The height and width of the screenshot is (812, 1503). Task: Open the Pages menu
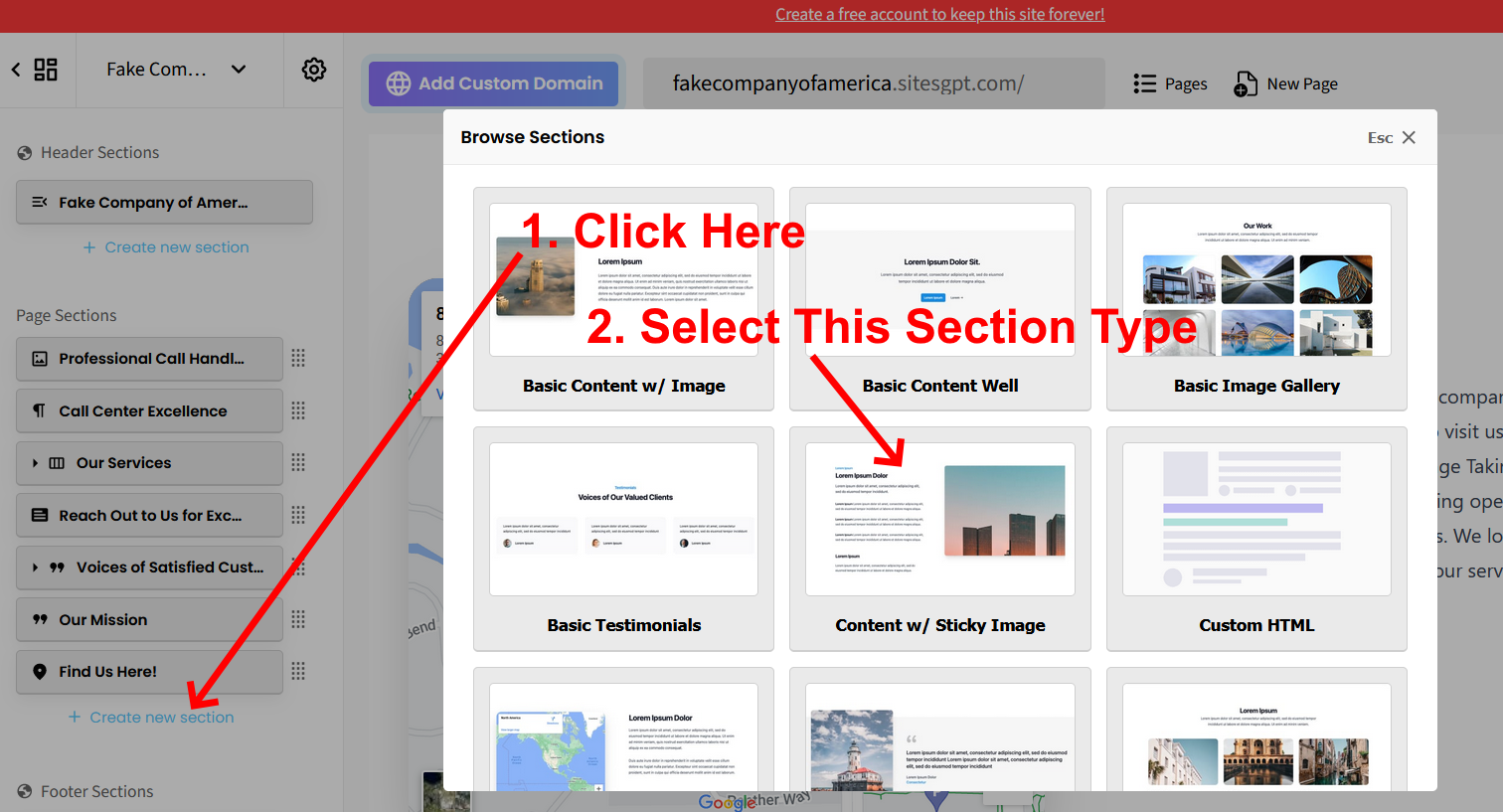[x=1170, y=84]
